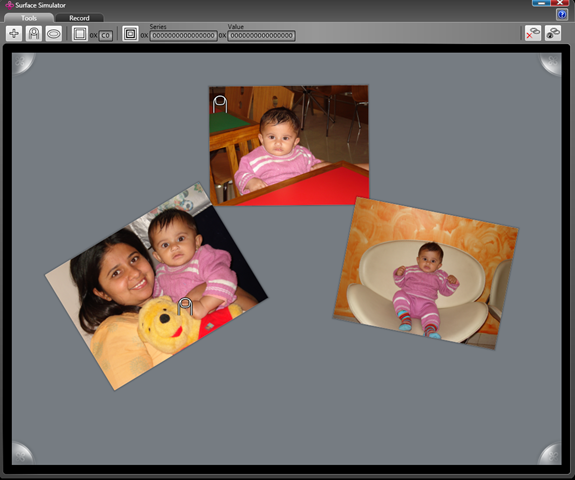Edit the identity tag Series field
This screenshot has height=480, width=575.
point(183,36)
